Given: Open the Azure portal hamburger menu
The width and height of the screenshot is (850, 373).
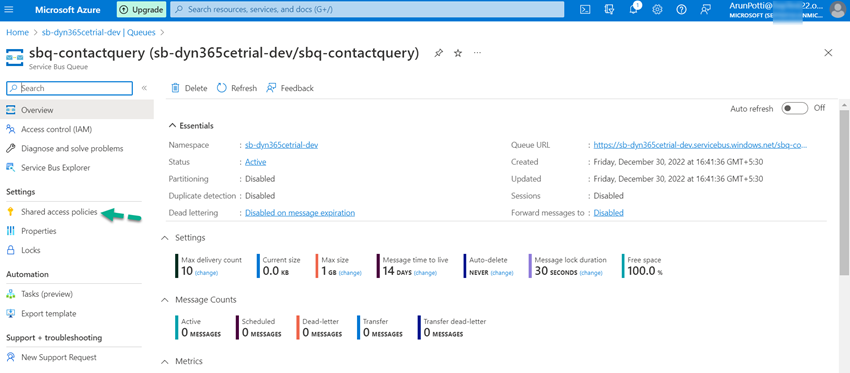Looking at the screenshot, I should point(9,9).
